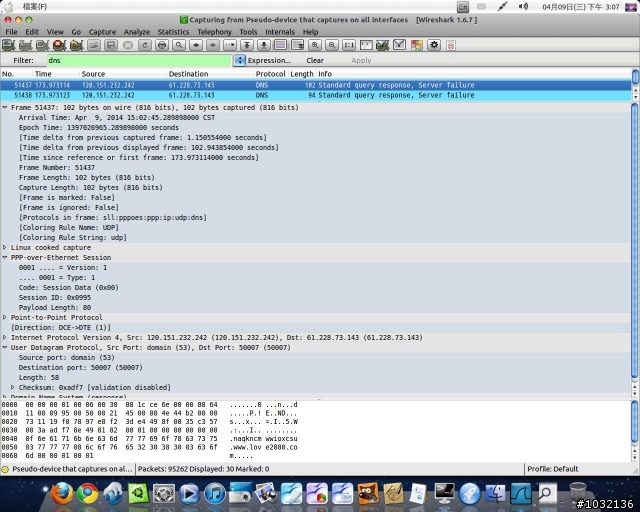Image resolution: width=640 pixels, height=512 pixels.
Task: Toggle auto scroll in live capture
Action: [298, 45]
